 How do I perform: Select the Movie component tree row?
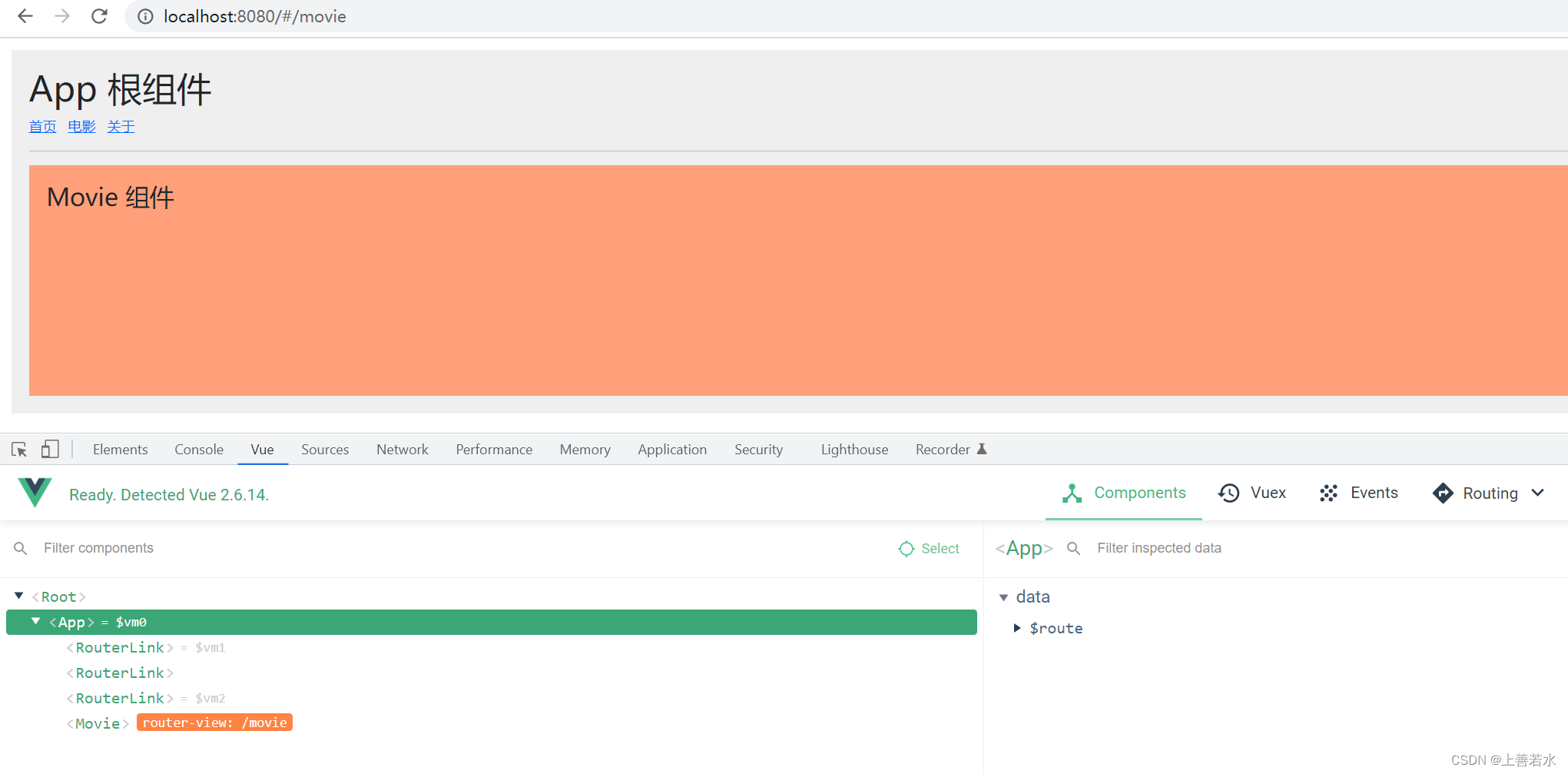point(492,723)
